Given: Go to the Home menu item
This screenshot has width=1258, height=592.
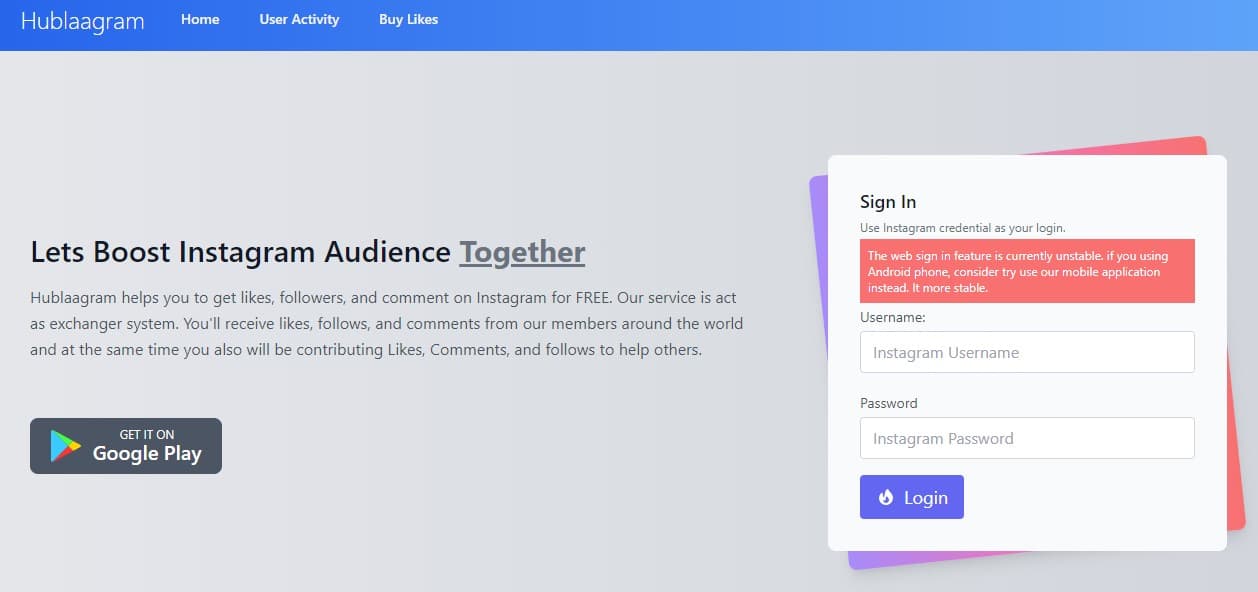Looking at the screenshot, I should 200,19.
